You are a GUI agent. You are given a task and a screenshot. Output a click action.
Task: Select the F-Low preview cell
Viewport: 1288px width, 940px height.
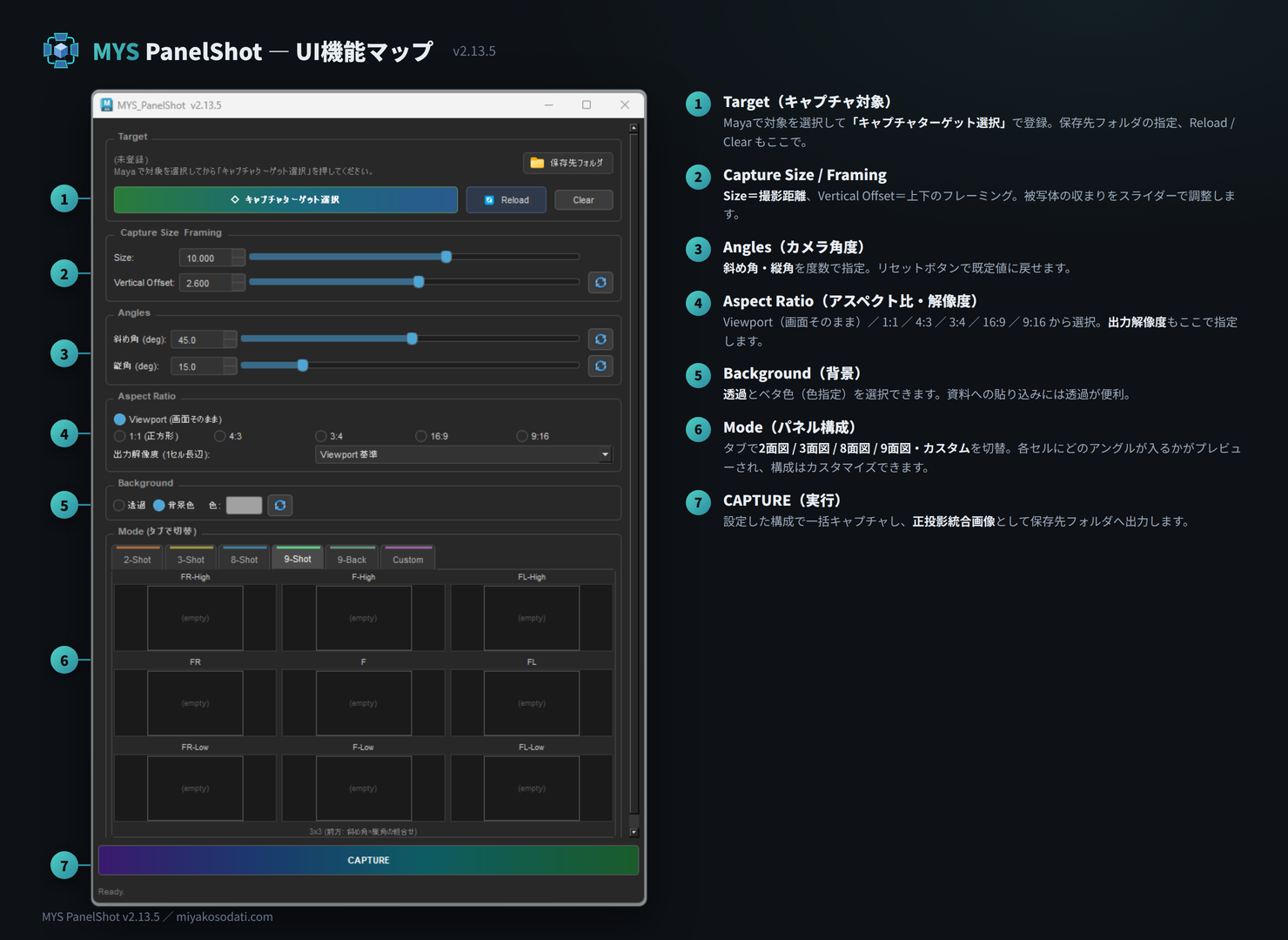[364, 789]
